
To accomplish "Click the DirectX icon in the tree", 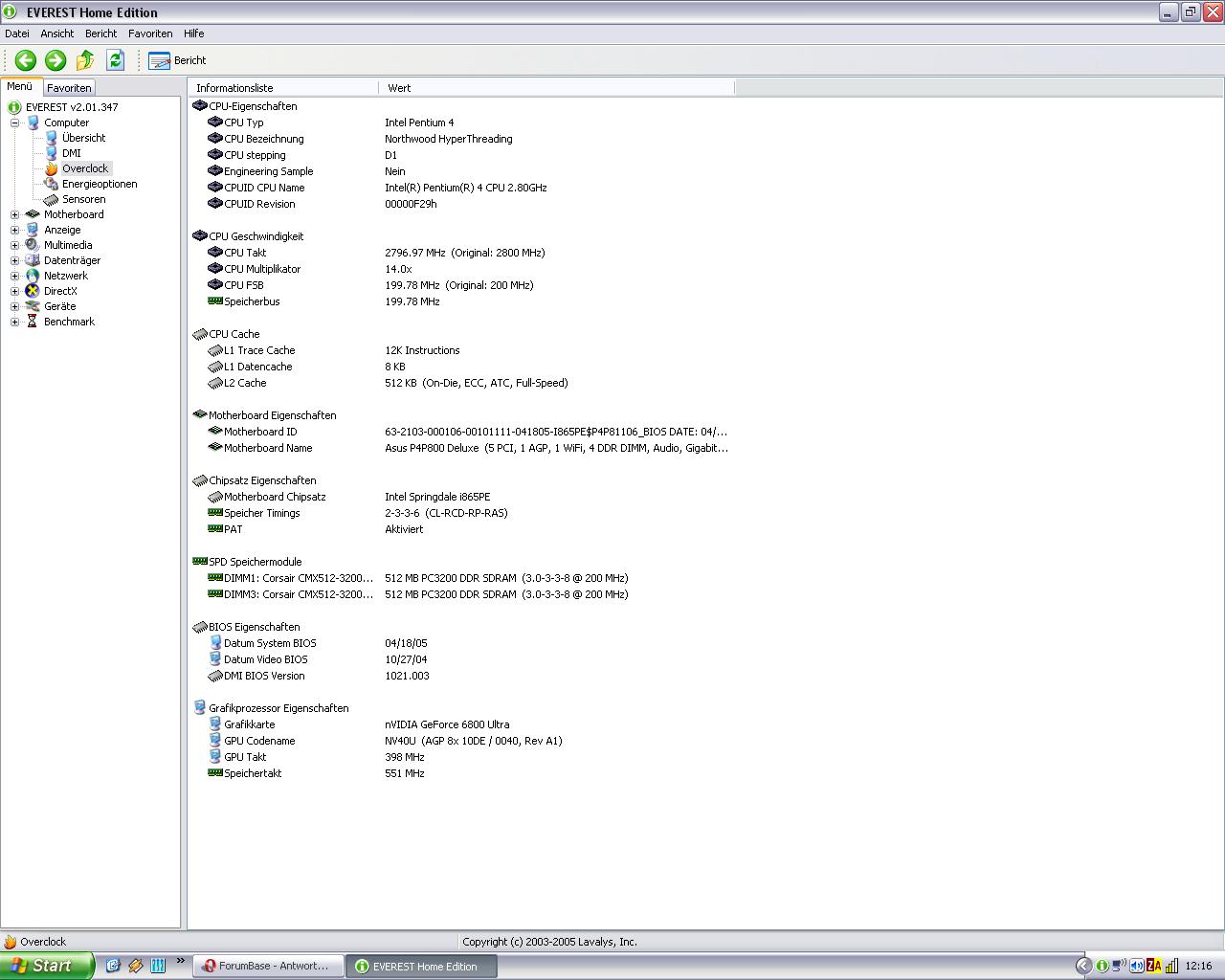I will [33, 291].
